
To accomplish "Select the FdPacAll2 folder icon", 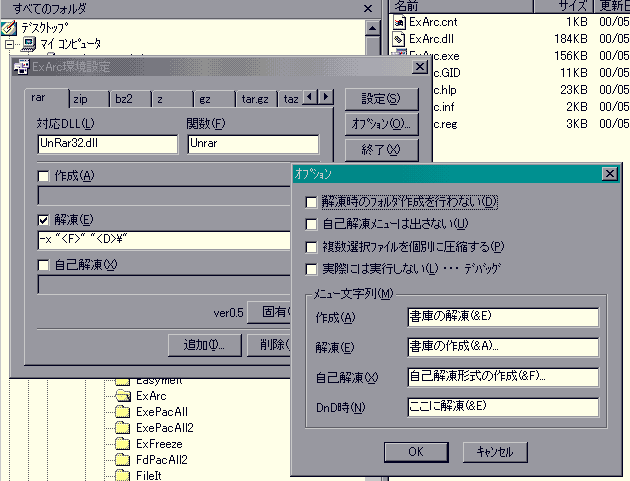I will [x=123, y=459].
